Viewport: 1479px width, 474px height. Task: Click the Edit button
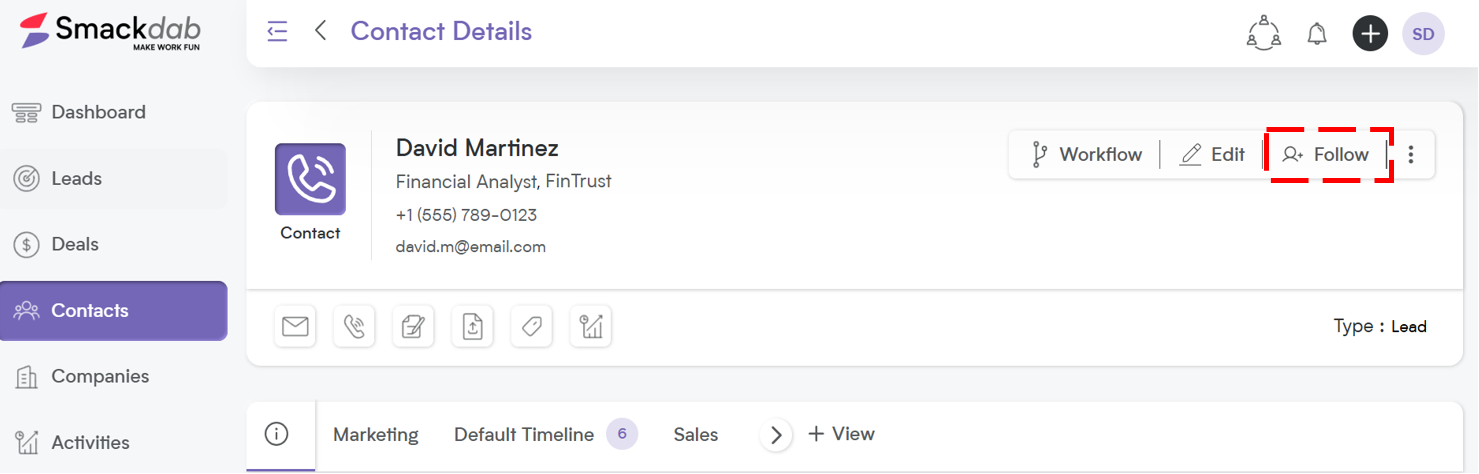pos(1213,154)
